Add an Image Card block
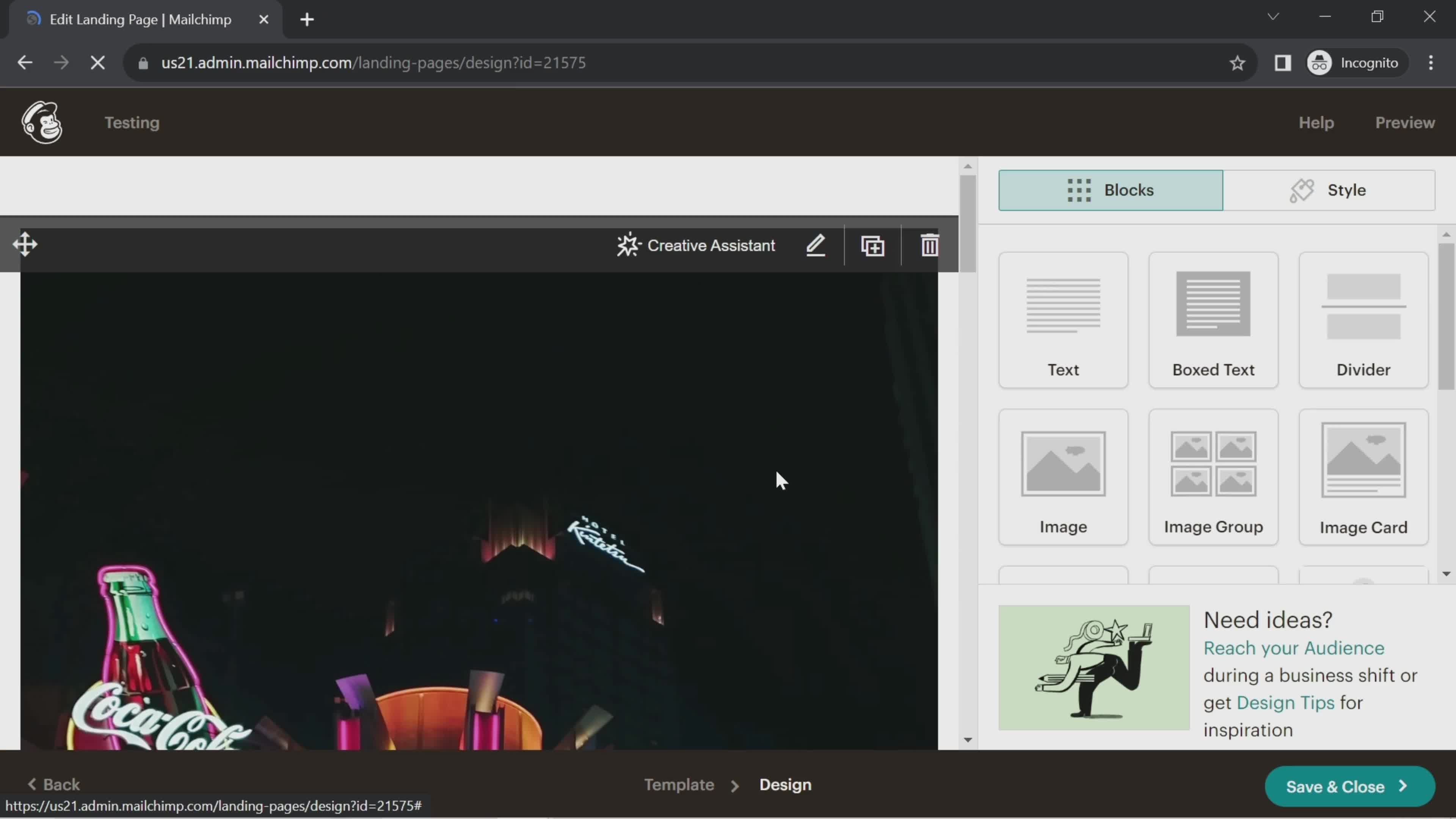 1363,478
